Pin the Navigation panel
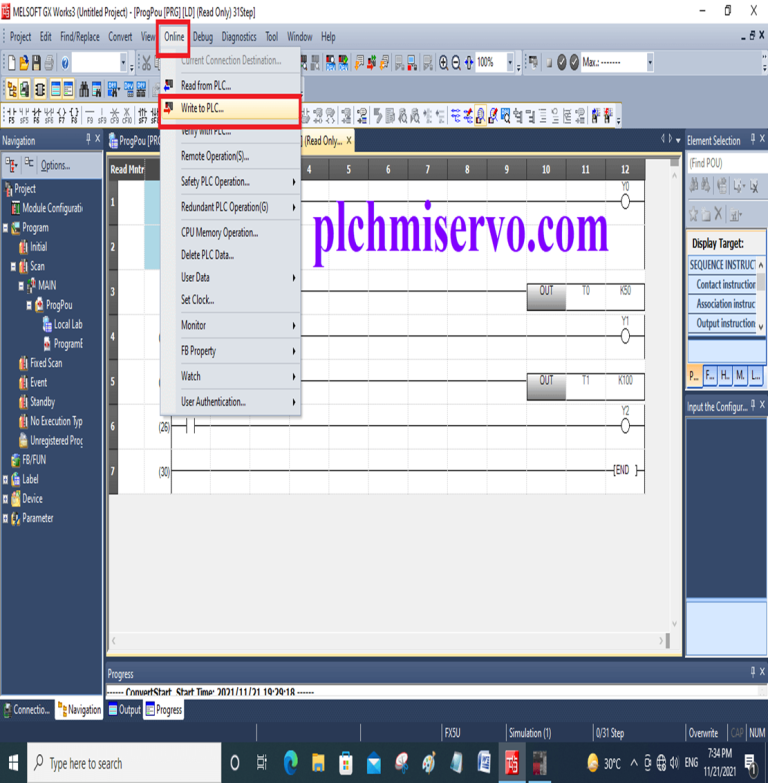Viewport: 768px width, 783px height. 88,139
